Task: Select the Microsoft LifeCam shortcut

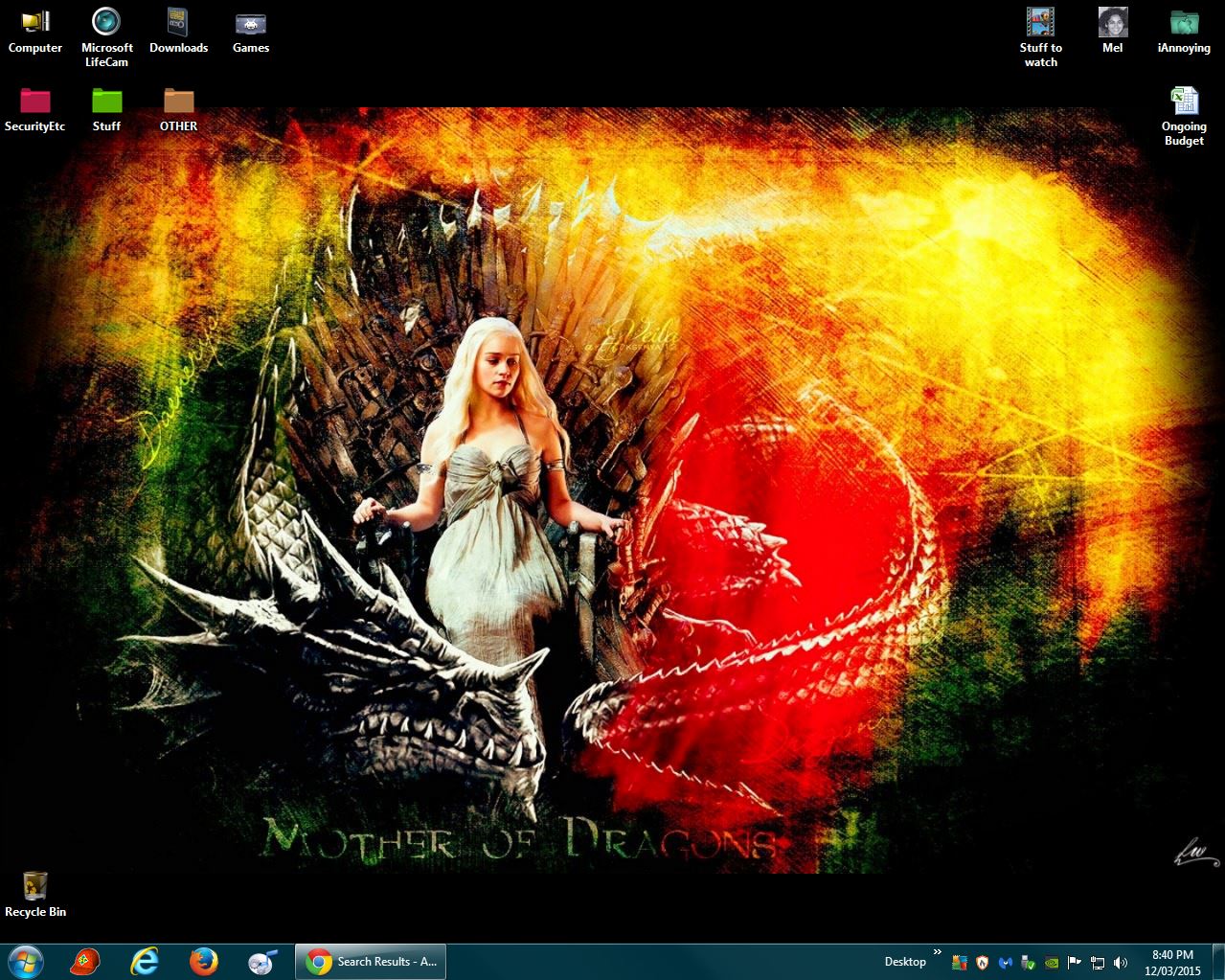Action: click(106, 37)
